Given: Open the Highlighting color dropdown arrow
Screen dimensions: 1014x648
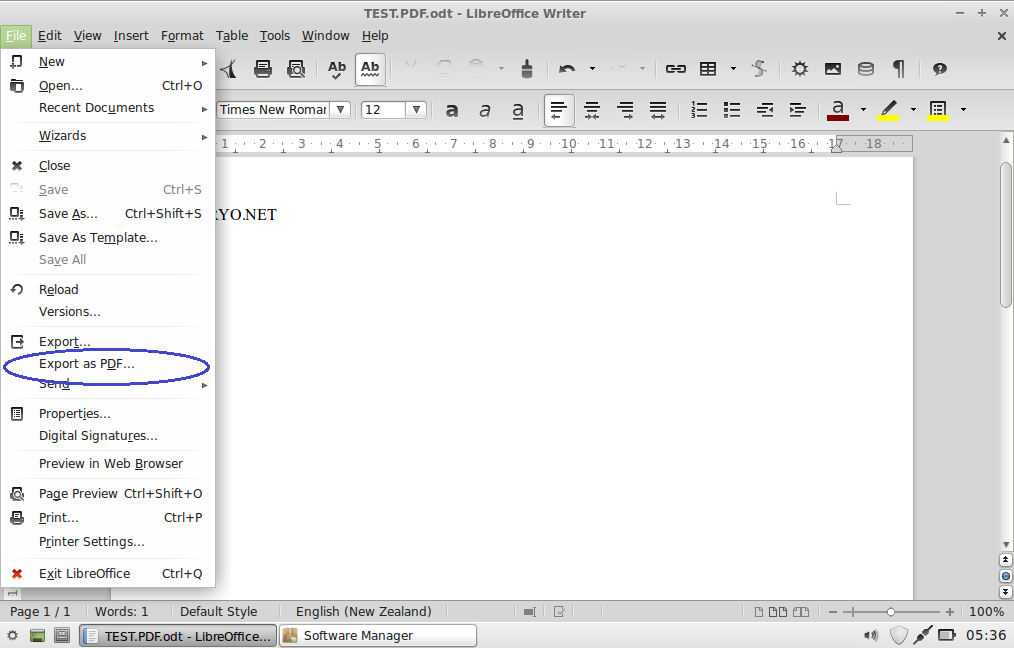Looking at the screenshot, I should pos(913,110).
